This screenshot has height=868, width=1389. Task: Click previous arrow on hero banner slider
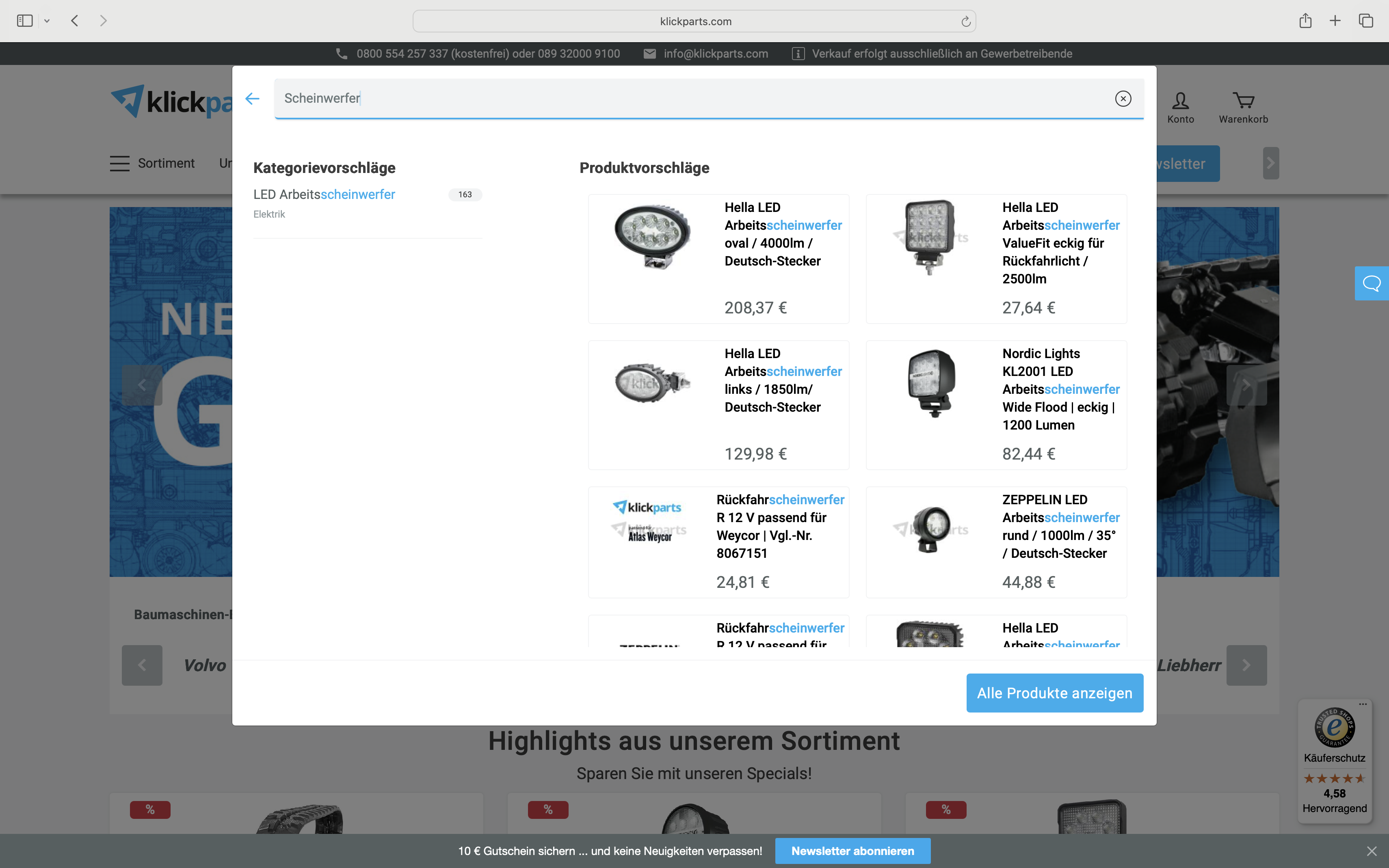tap(142, 385)
